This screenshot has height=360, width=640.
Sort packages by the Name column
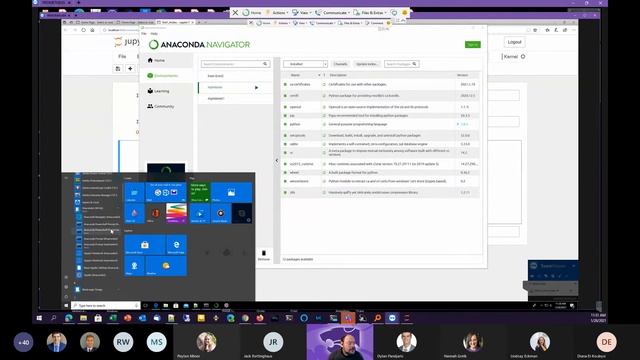(x=296, y=75)
